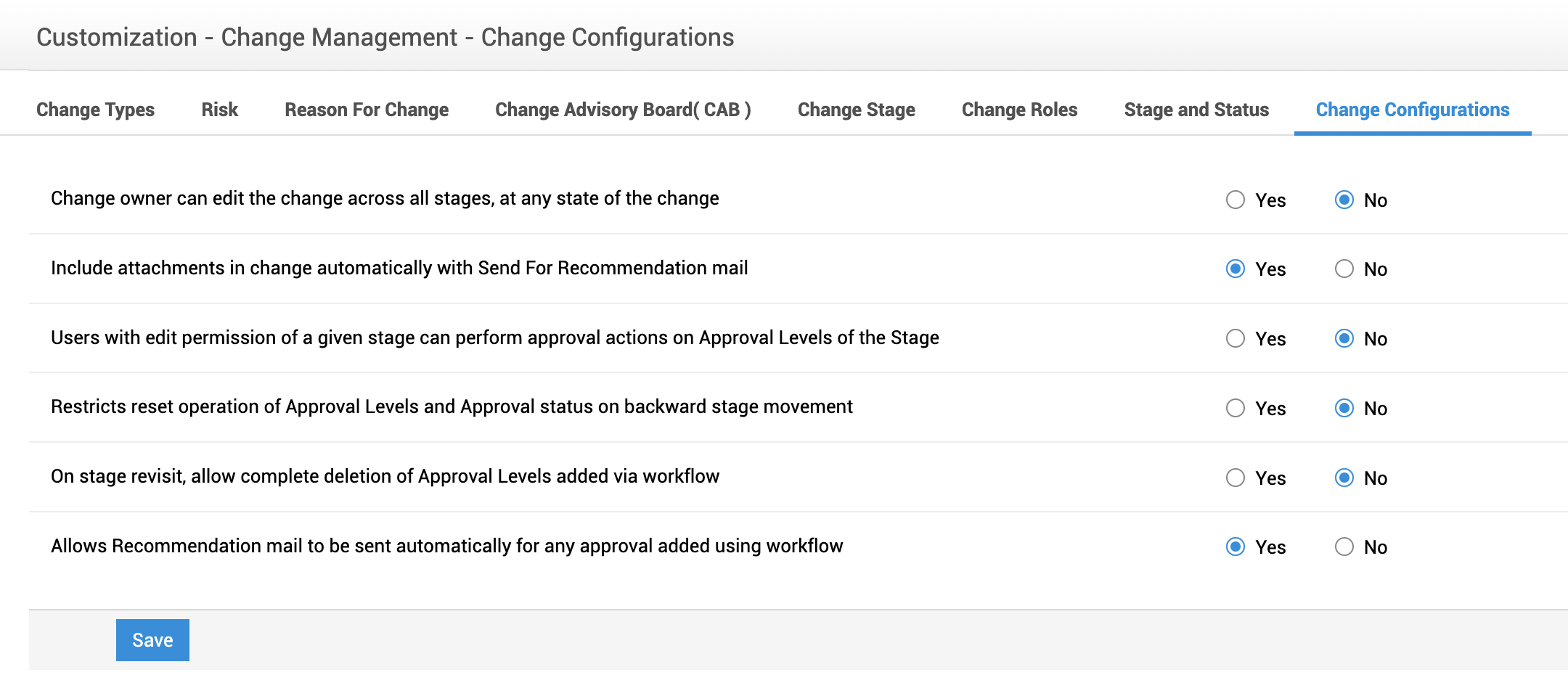Go to the Reason For Change tab
Viewport: 1568px width, 675px height.
pos(367,110)
